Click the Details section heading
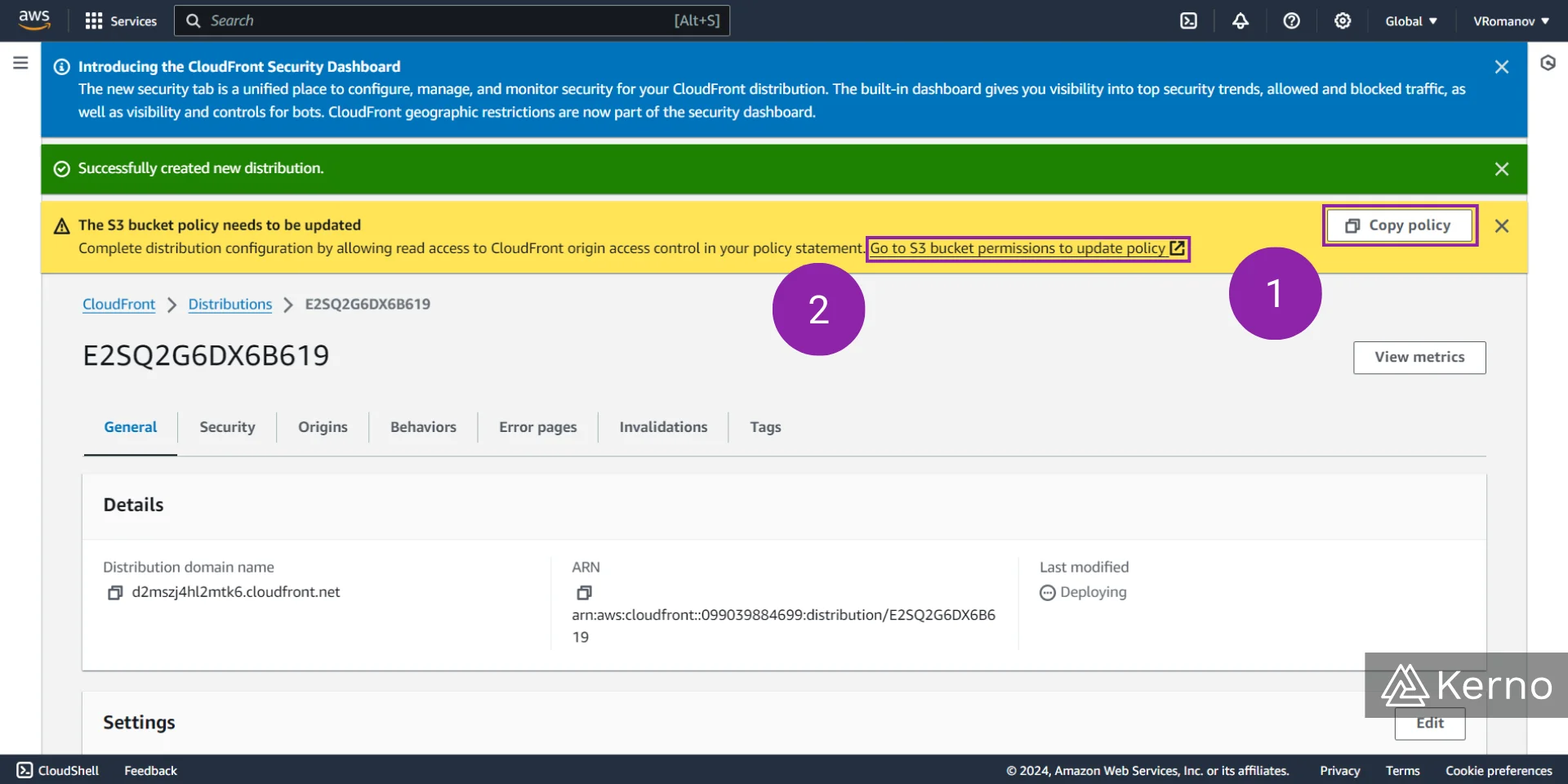The width and height of the screenshot is (1568, 784). pos(133,505)
